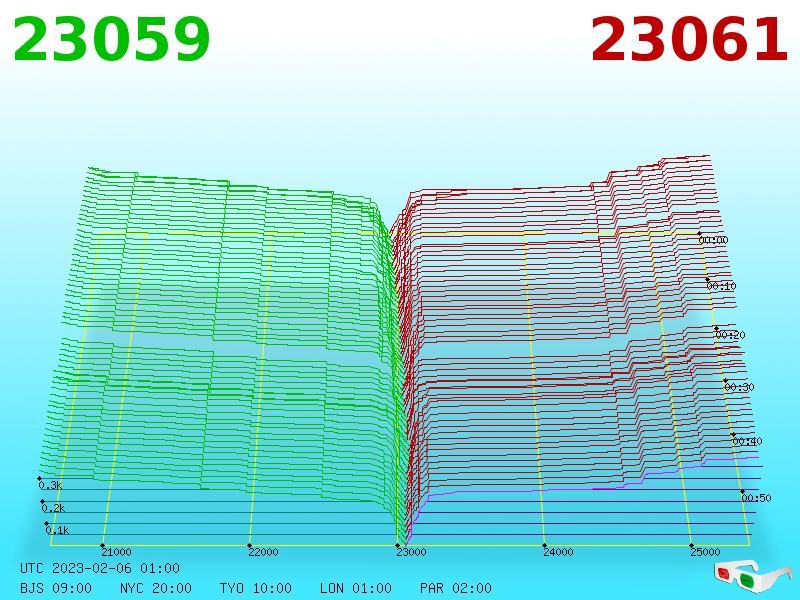
Task: Click the TYO 10:00 time
Action: (256, 588)
